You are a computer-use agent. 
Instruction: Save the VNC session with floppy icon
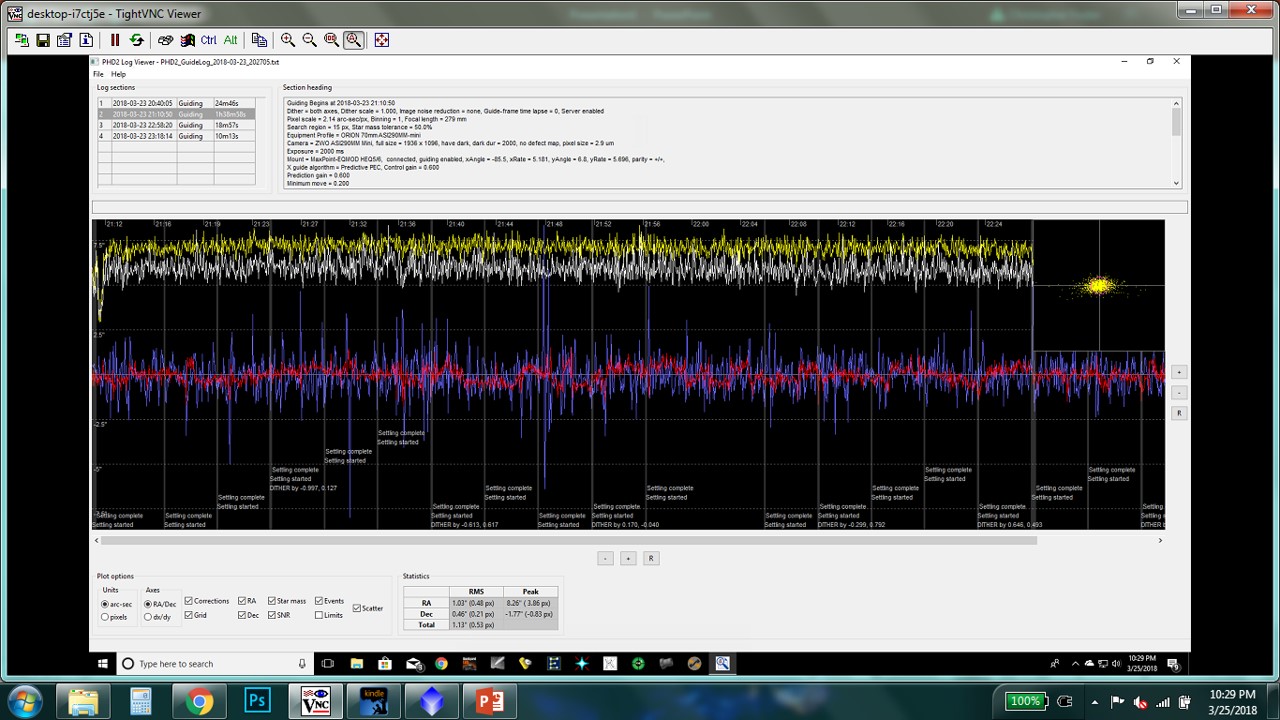43,40
